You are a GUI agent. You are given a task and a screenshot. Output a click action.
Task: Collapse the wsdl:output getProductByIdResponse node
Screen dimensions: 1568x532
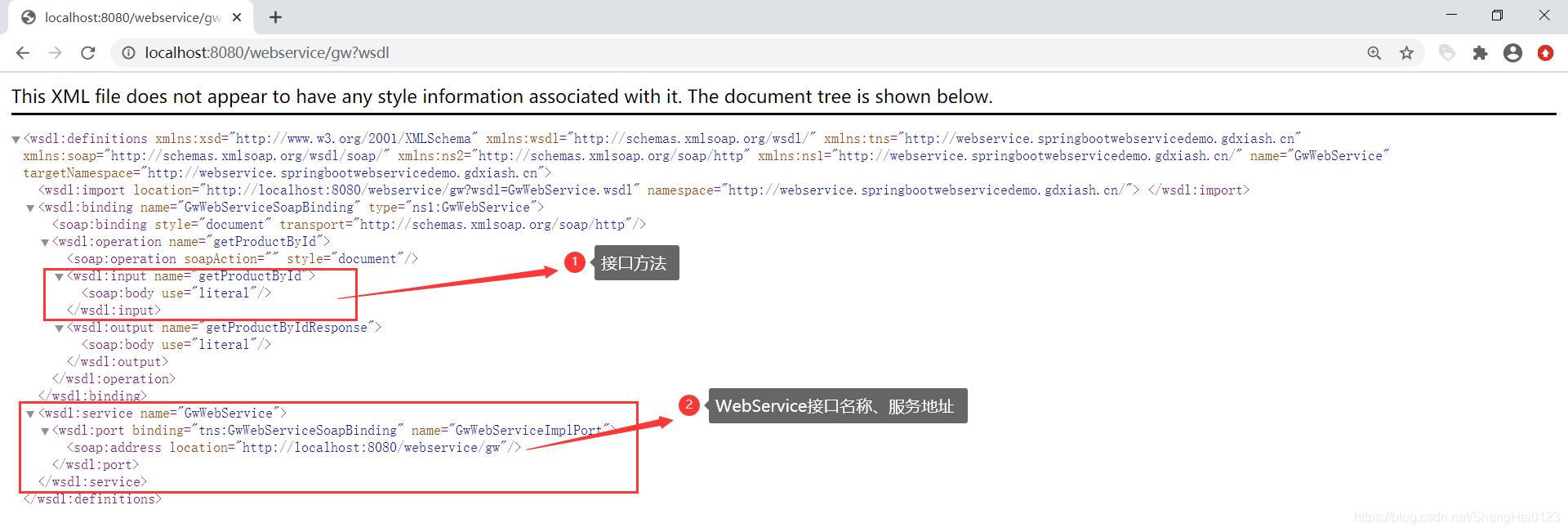59,329
